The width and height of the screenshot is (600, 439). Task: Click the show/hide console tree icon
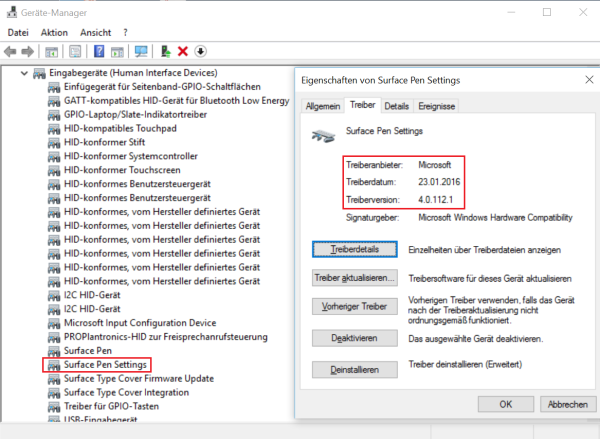51,51
